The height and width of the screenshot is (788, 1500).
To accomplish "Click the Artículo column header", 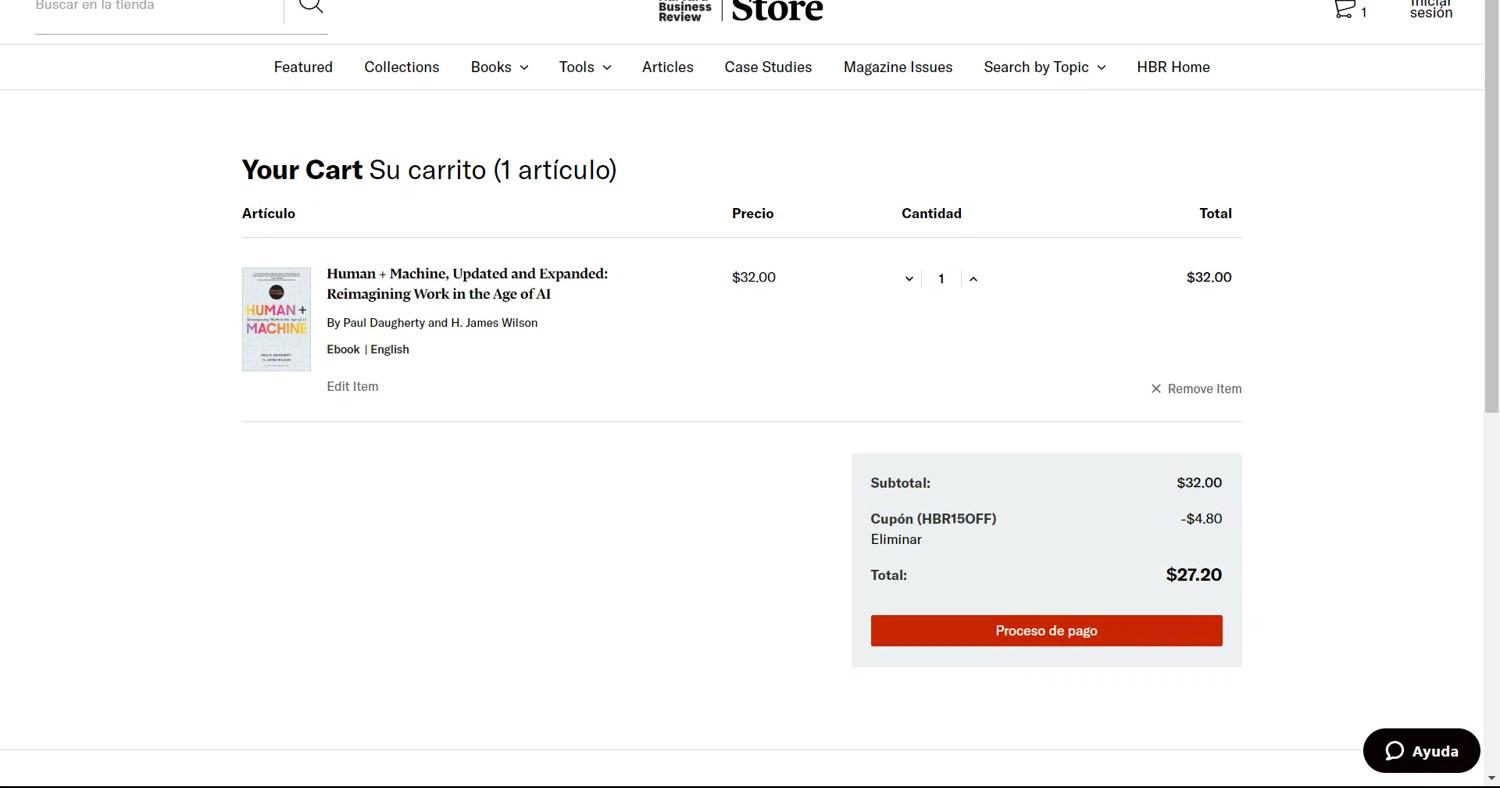I will [x=269, y=213].
